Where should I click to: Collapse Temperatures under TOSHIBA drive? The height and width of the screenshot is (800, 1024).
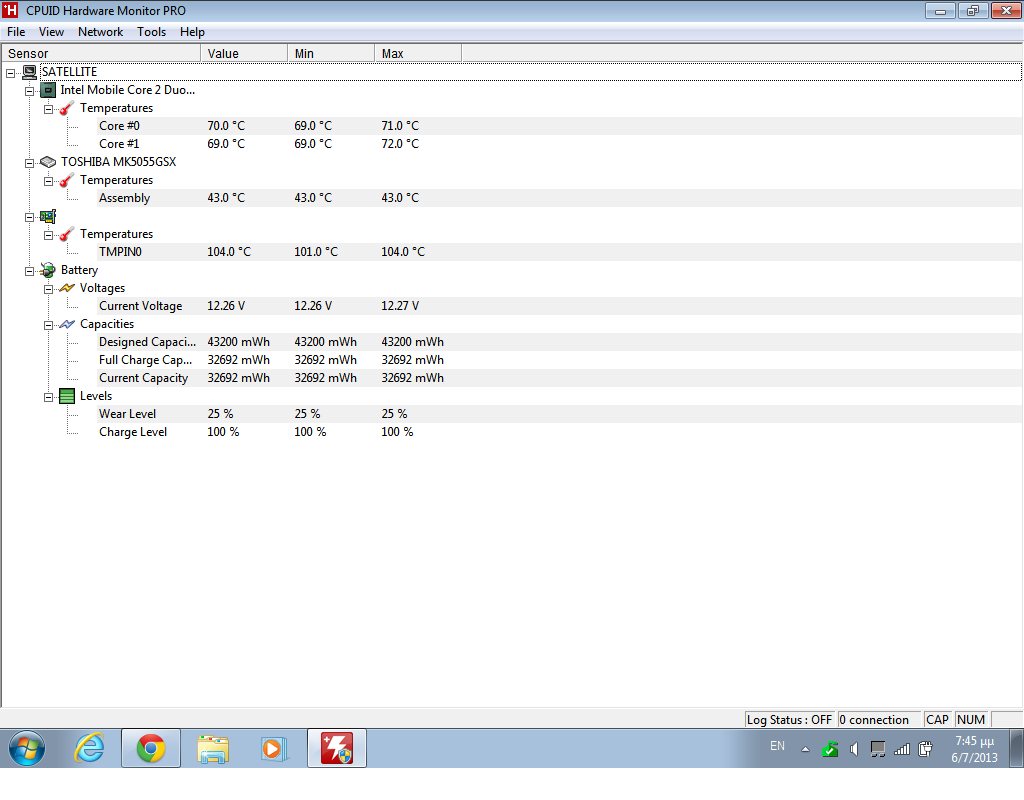pos(48,181)
